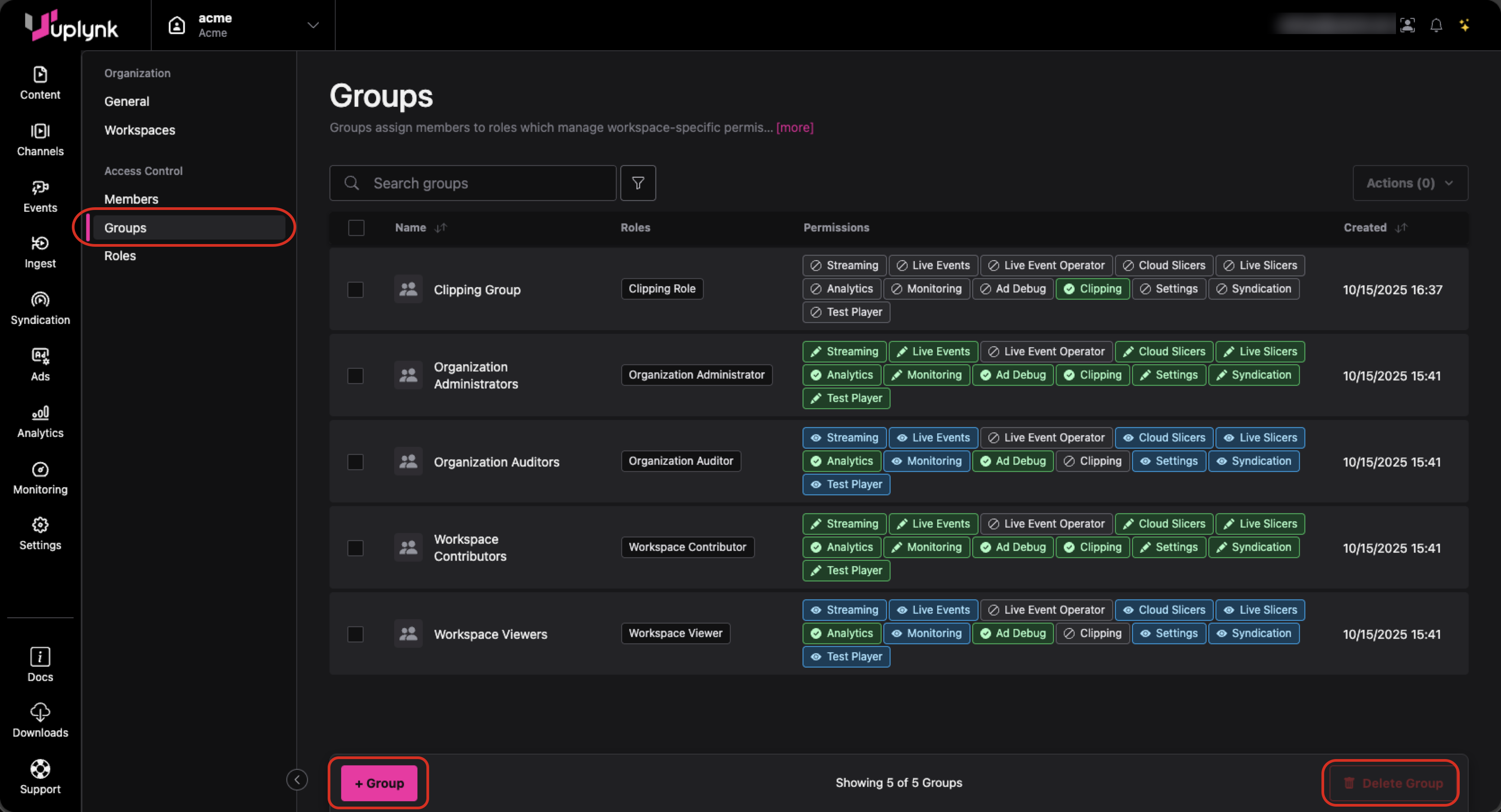Check the Clipping Group row checkbox
This screenshot has width=1501, height=812.
[x=355, y=289]
